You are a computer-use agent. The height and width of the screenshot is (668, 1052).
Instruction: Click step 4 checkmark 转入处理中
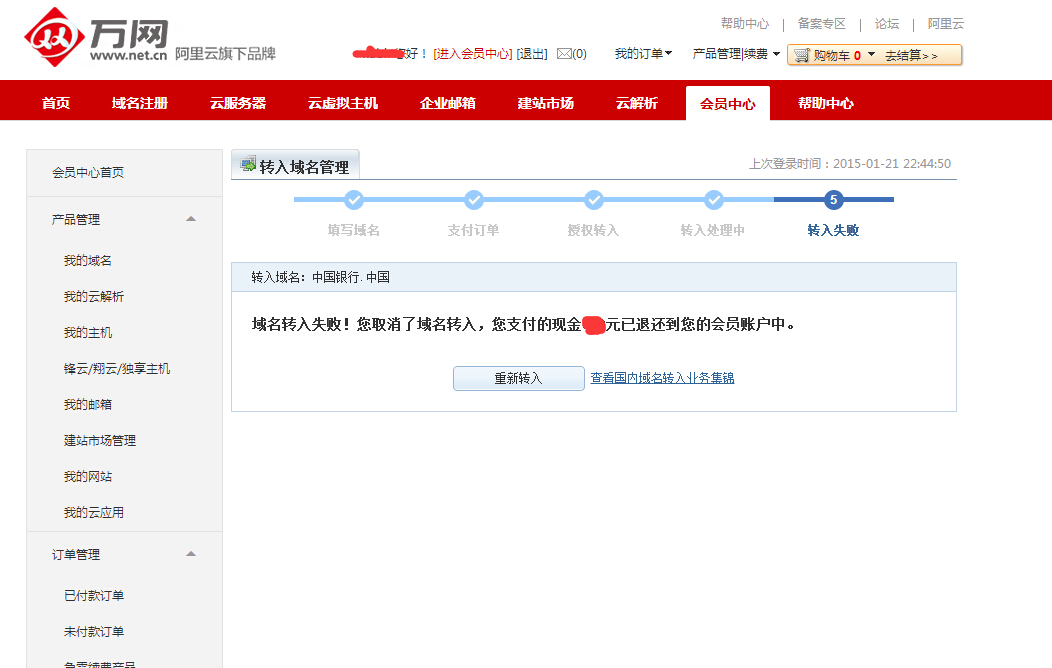click(714, 199)
